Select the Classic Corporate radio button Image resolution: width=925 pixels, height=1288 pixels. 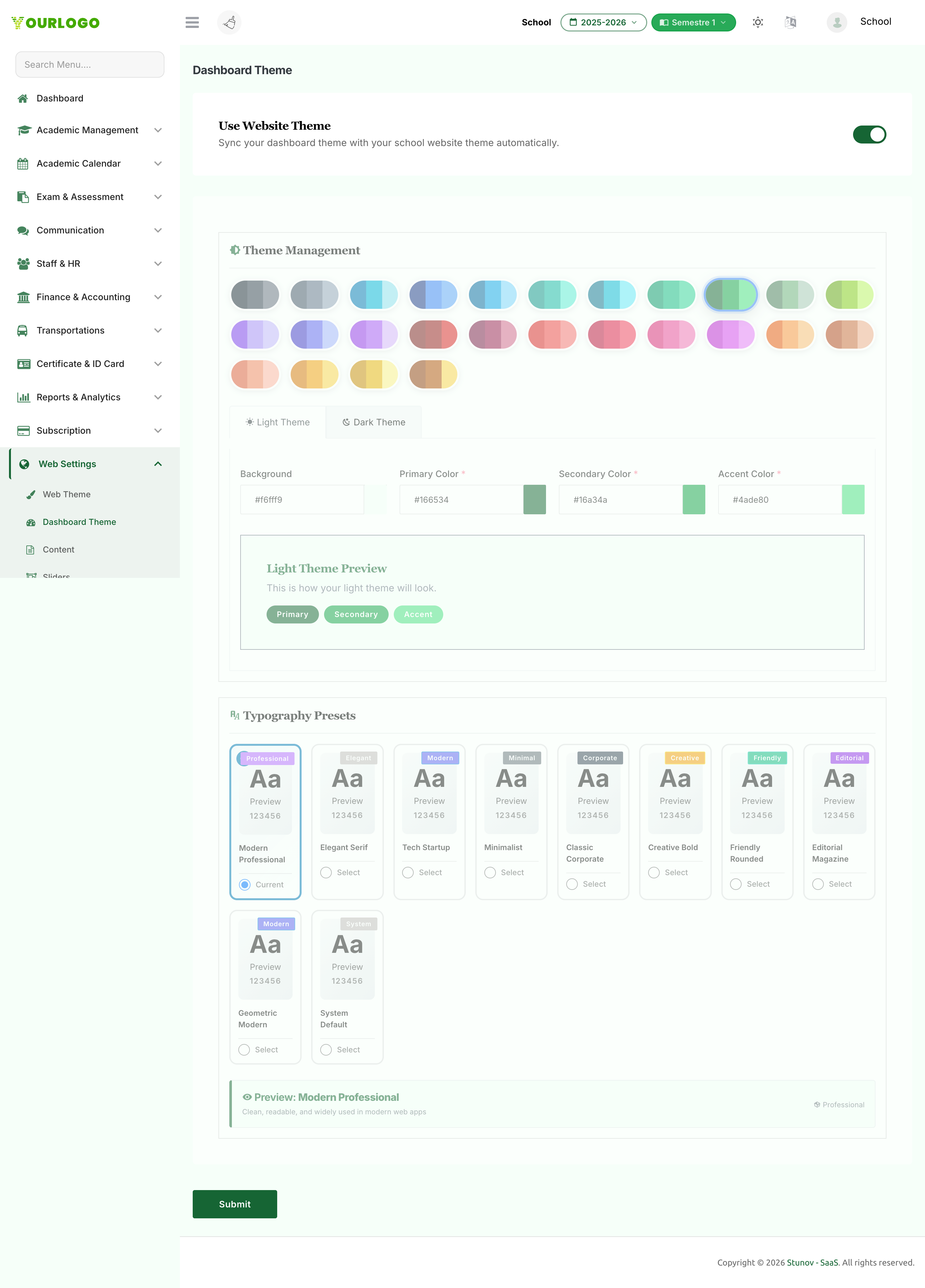(x=572, y=884)
